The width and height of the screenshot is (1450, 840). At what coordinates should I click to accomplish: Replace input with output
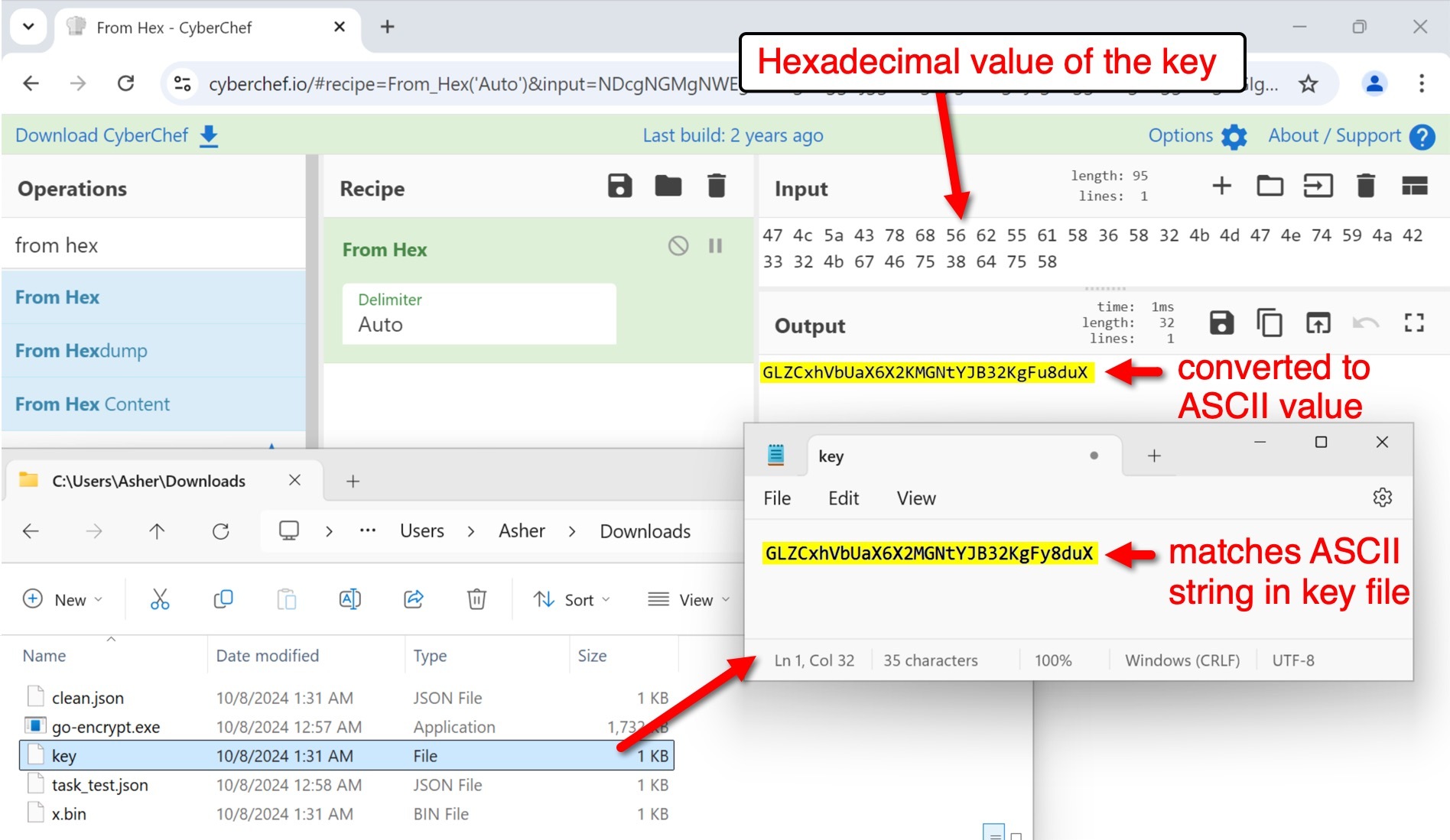point(1318,323)
